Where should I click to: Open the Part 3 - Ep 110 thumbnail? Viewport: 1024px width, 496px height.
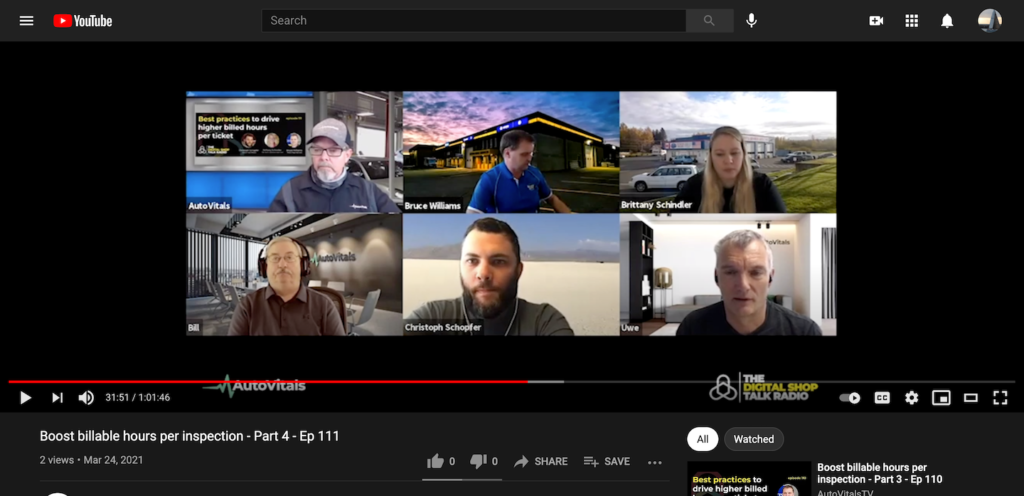749,479
